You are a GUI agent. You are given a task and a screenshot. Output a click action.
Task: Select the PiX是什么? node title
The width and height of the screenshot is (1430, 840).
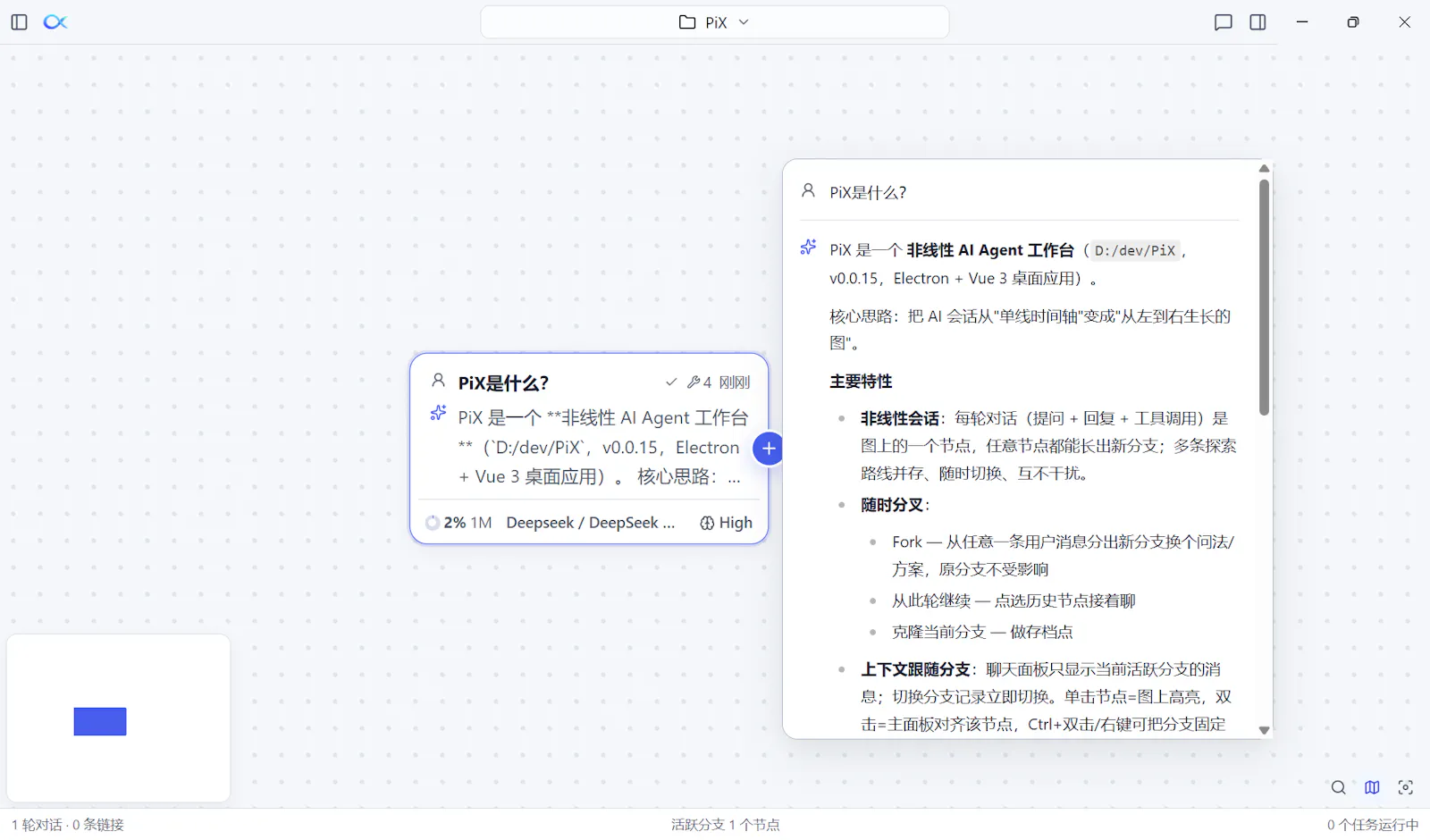tap(503, 383)
